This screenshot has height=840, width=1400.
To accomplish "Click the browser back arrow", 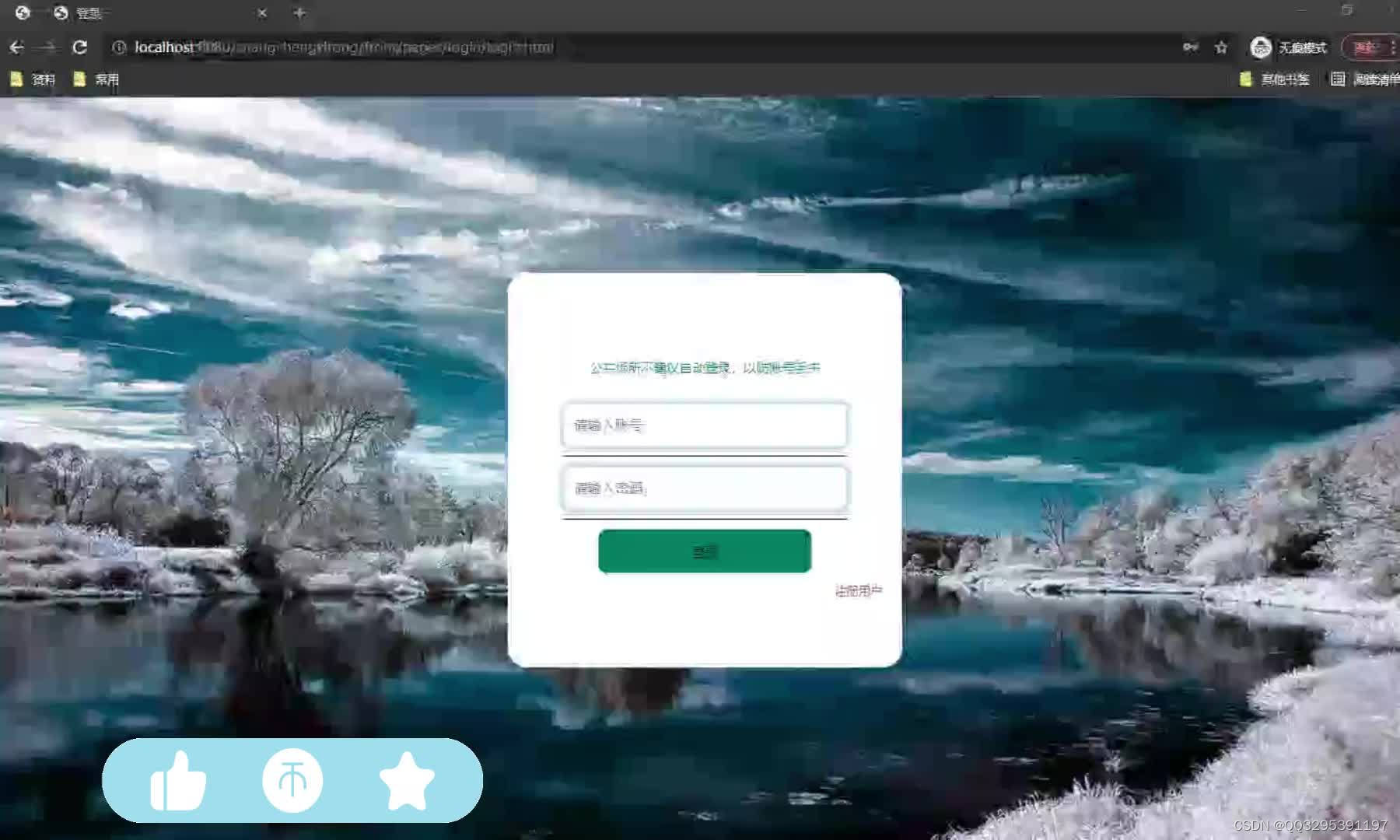I will pos(16,47).
